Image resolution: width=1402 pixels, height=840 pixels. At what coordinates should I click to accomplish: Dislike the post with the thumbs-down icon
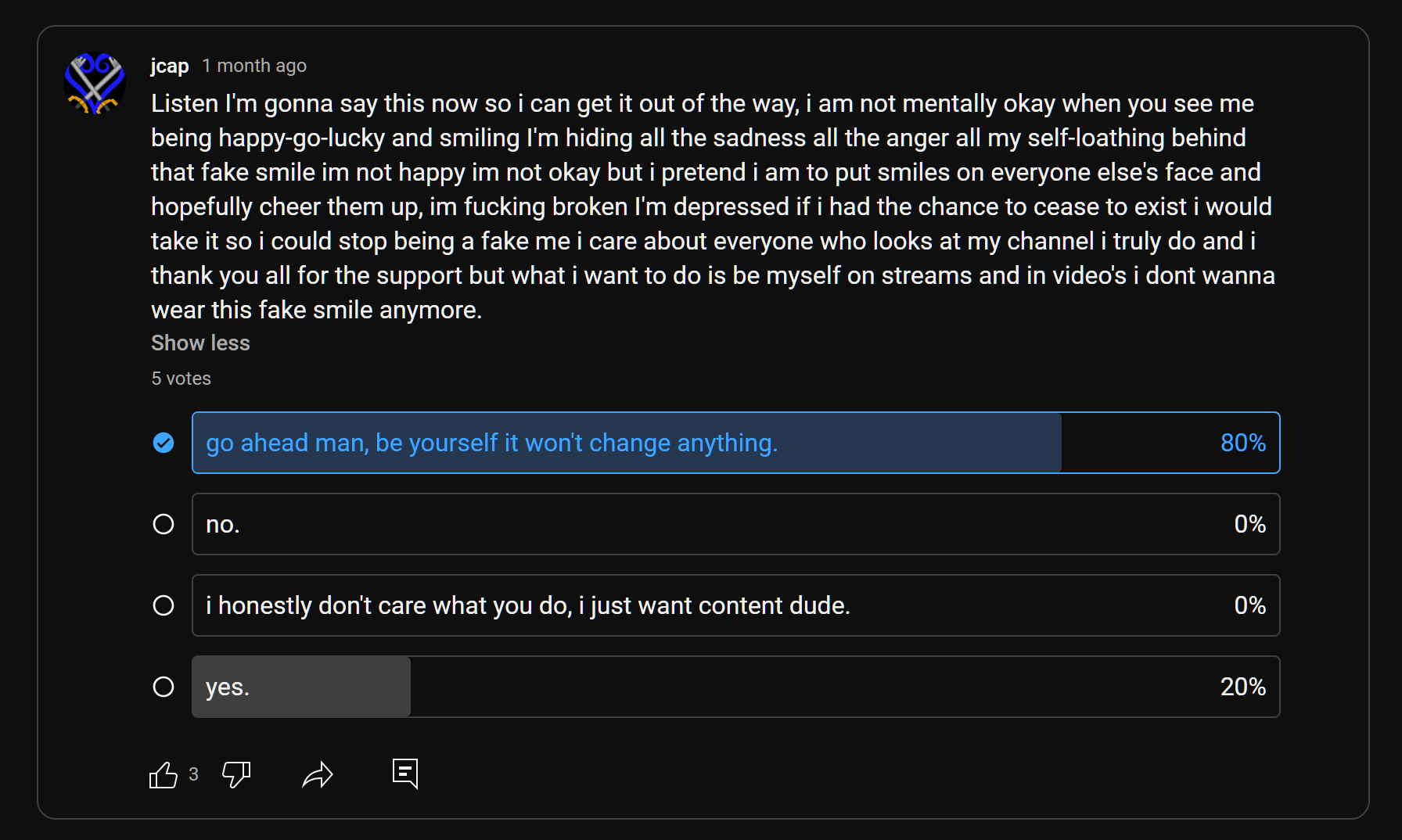pyautogui.click(x=236, y=775)
